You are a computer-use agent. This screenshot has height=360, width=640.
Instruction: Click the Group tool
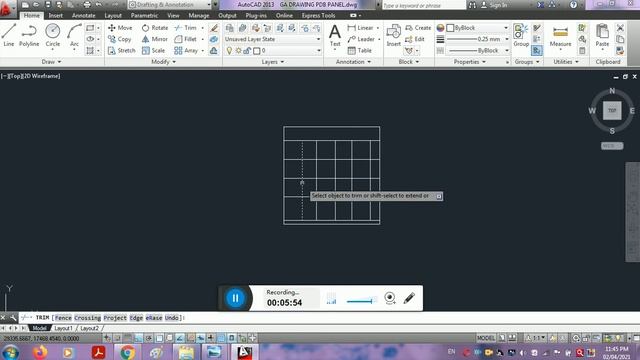click(521, 35)
